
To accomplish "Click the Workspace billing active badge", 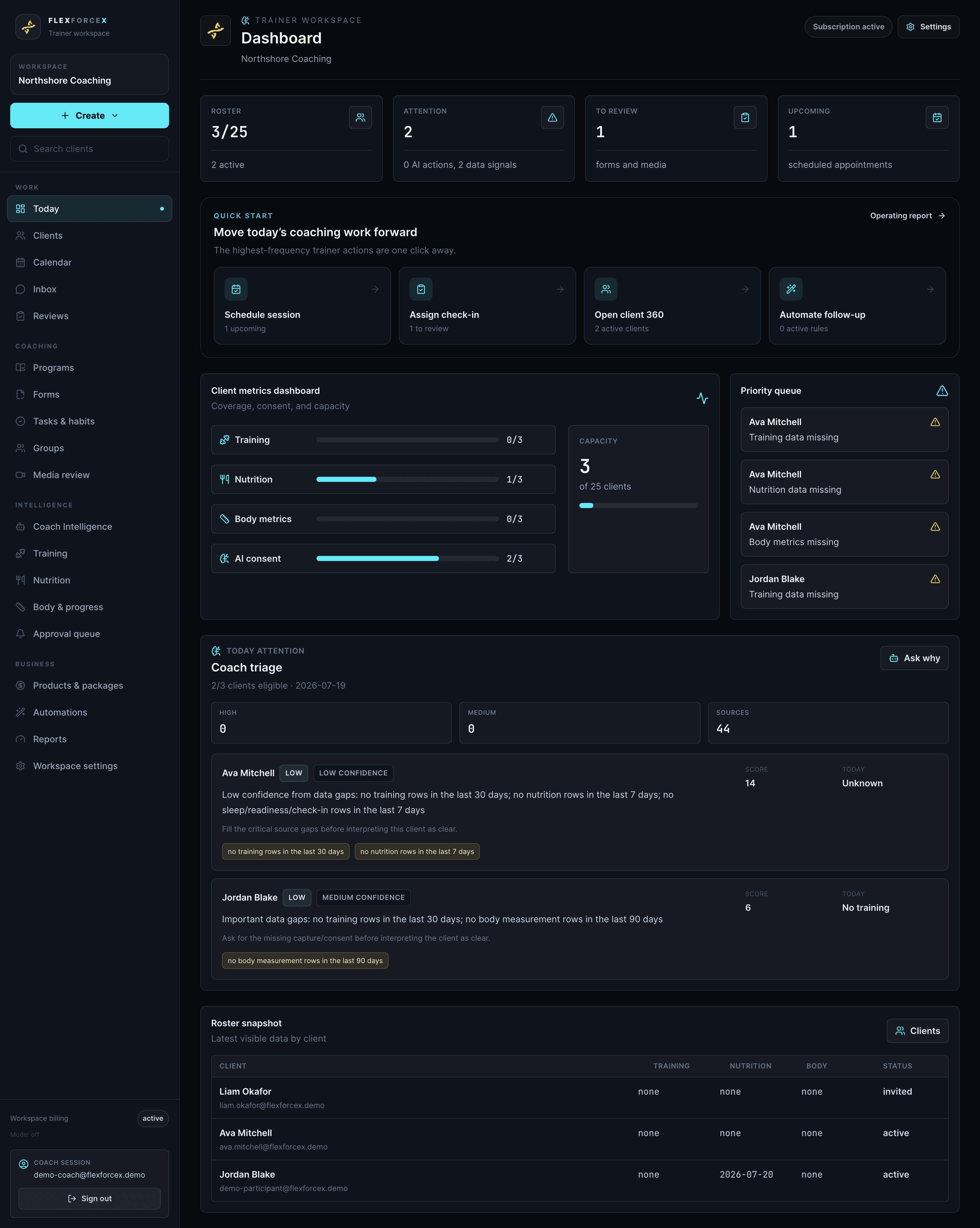I will click(152, 1119).
